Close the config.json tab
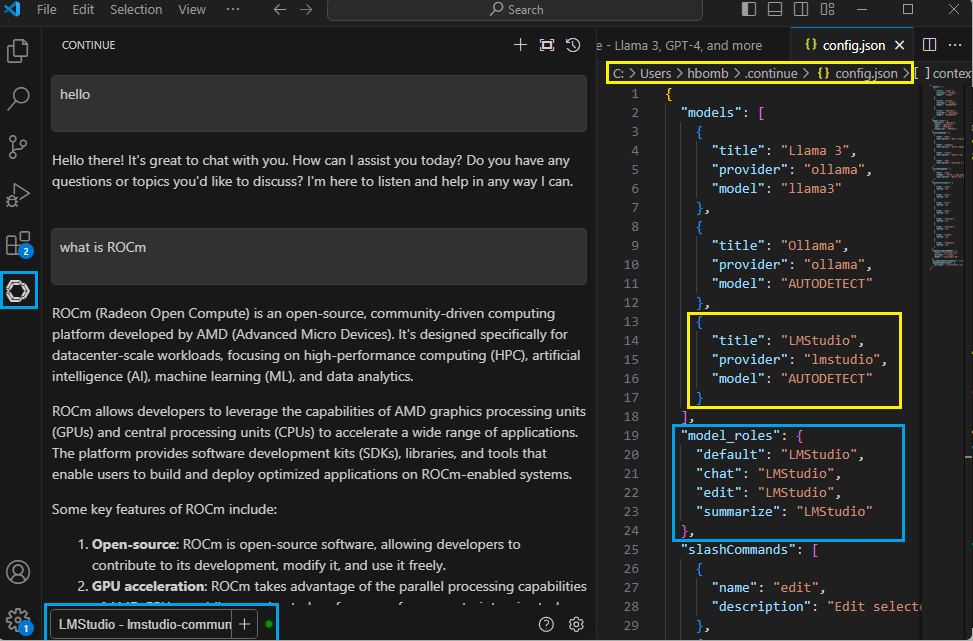Viewport: 973px width, 641px height. click(899, 45)
